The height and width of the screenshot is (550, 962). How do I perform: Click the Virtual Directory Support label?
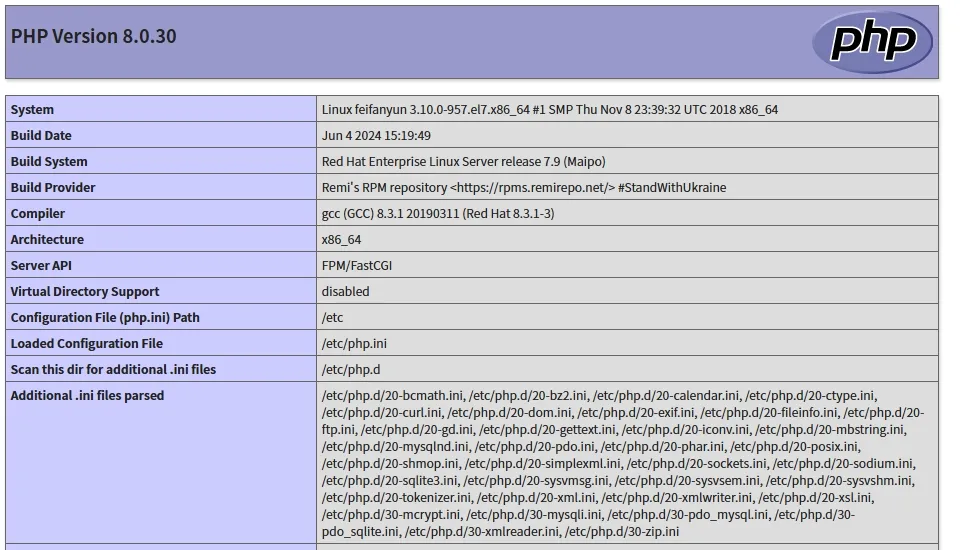point(85,292)
